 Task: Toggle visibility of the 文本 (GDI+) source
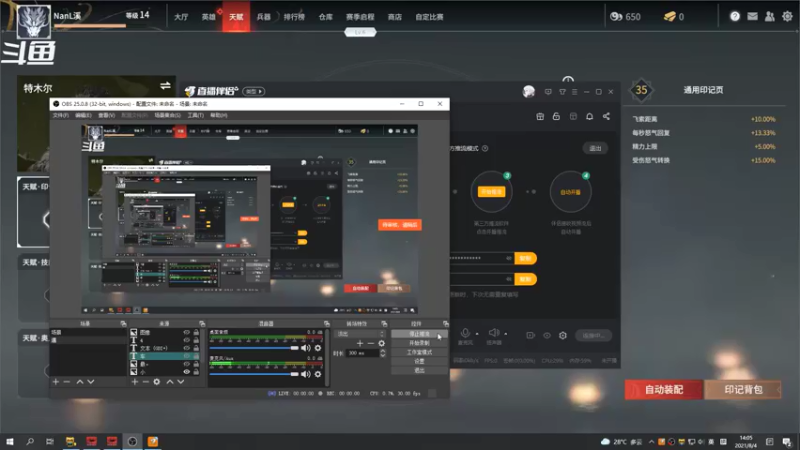coord(186,348)
